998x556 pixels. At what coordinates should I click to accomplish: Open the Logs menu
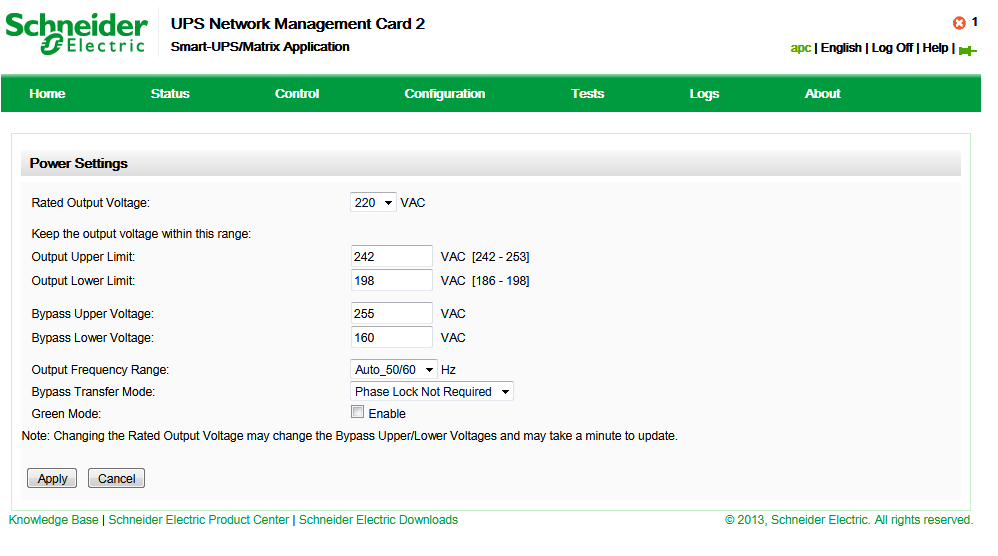704,94
